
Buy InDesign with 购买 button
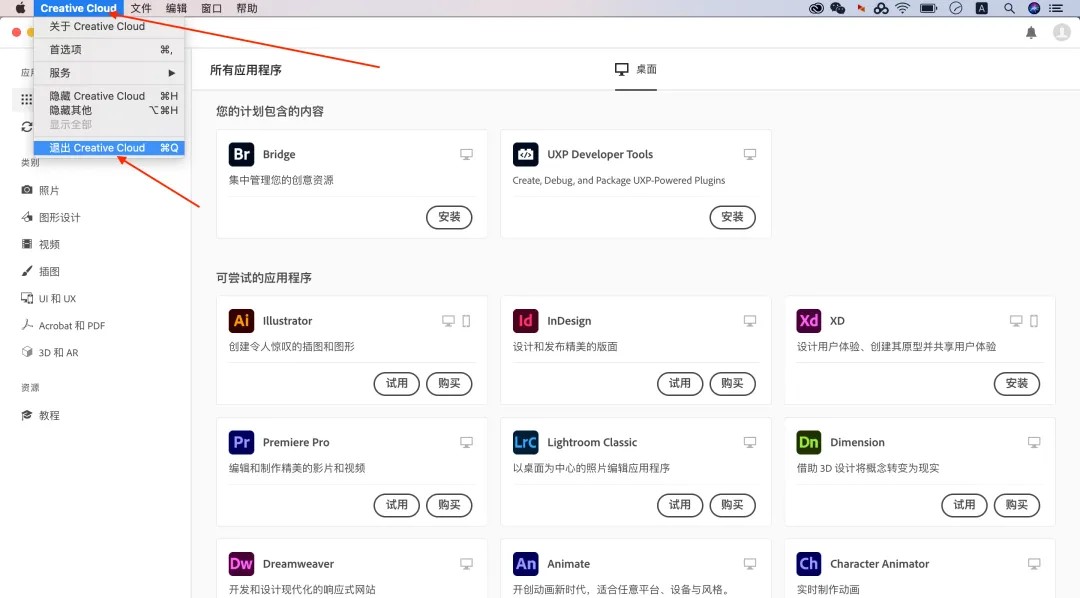pyautogui.click(x=732, y=384)
